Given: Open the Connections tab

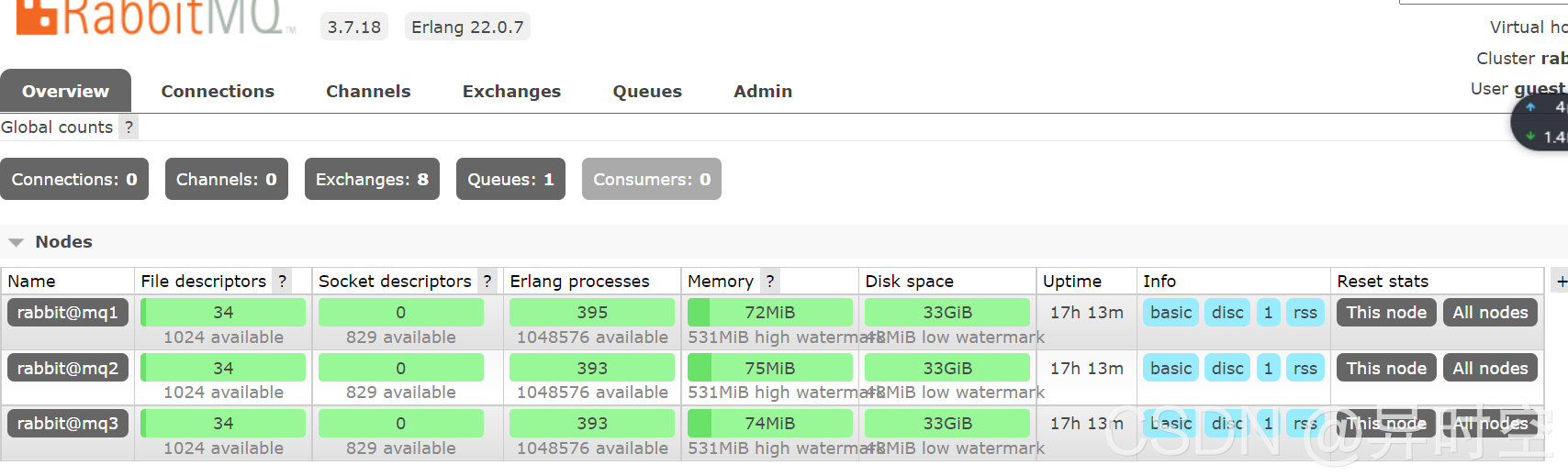Looking at the screenshot, I should click(x=218, y=91).
